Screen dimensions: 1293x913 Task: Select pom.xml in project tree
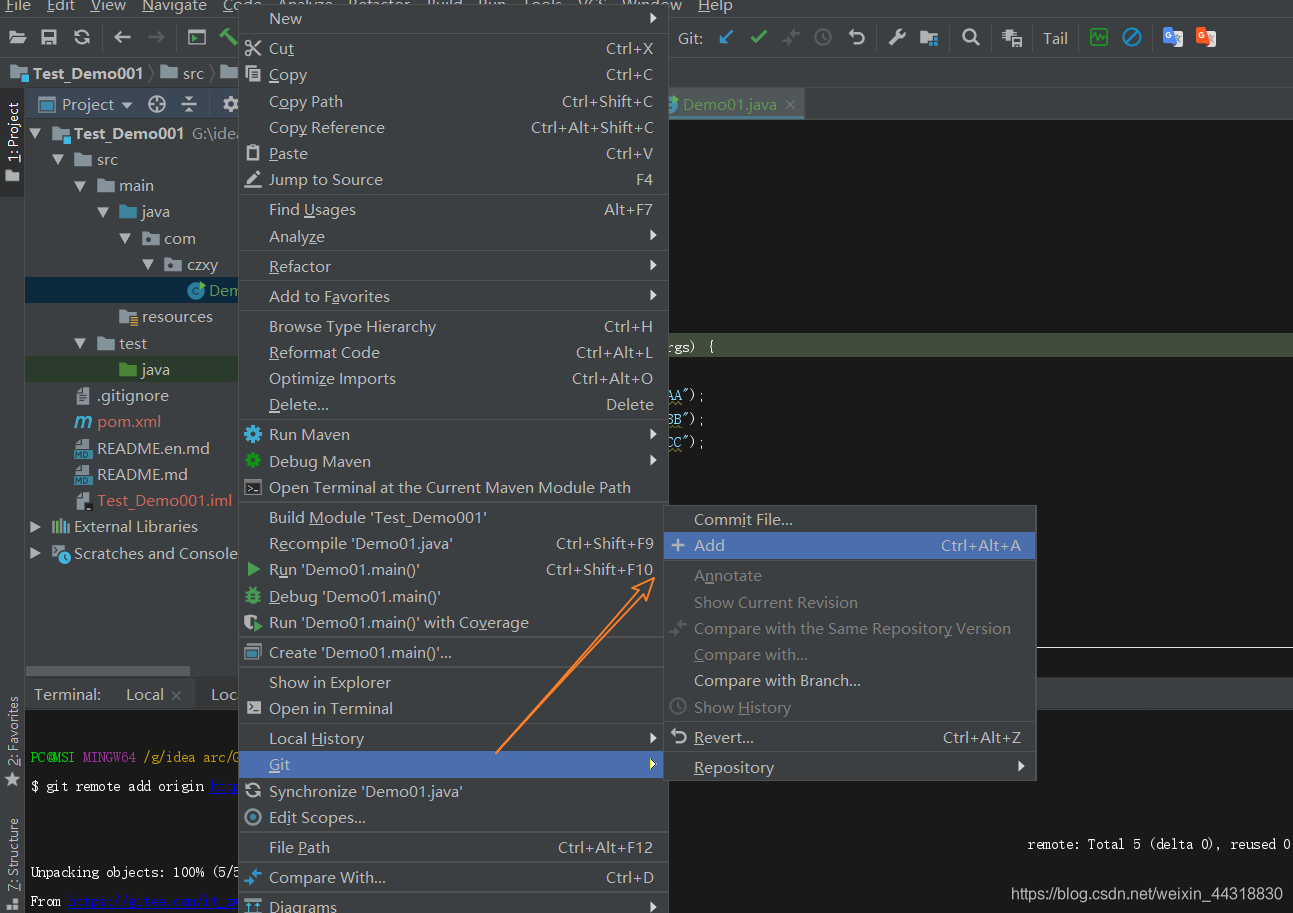[x=129, y=421]
